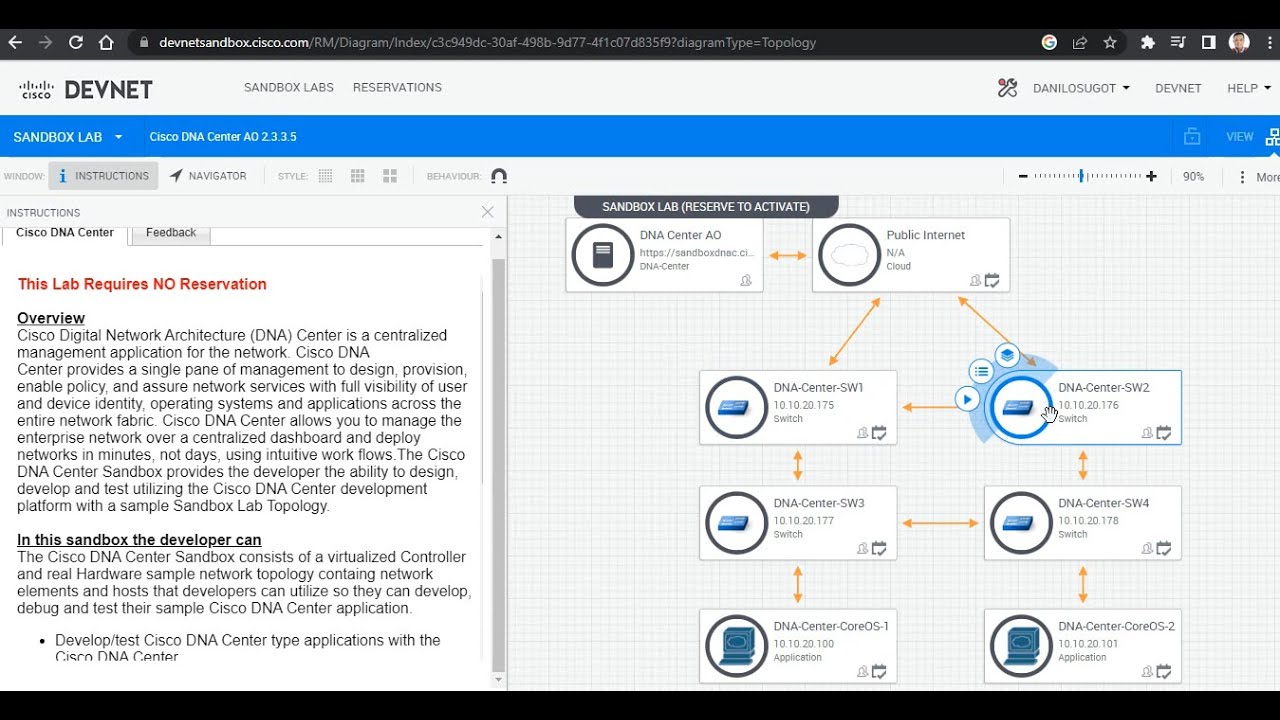Select the small grid style icon

325,176
